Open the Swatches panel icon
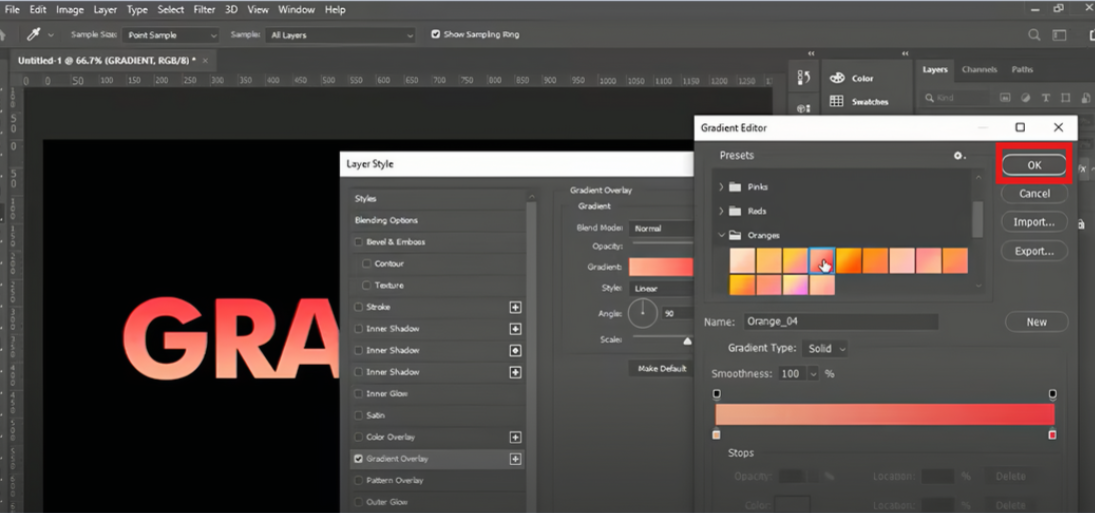 pyautogui.click(x=837, y=101)
